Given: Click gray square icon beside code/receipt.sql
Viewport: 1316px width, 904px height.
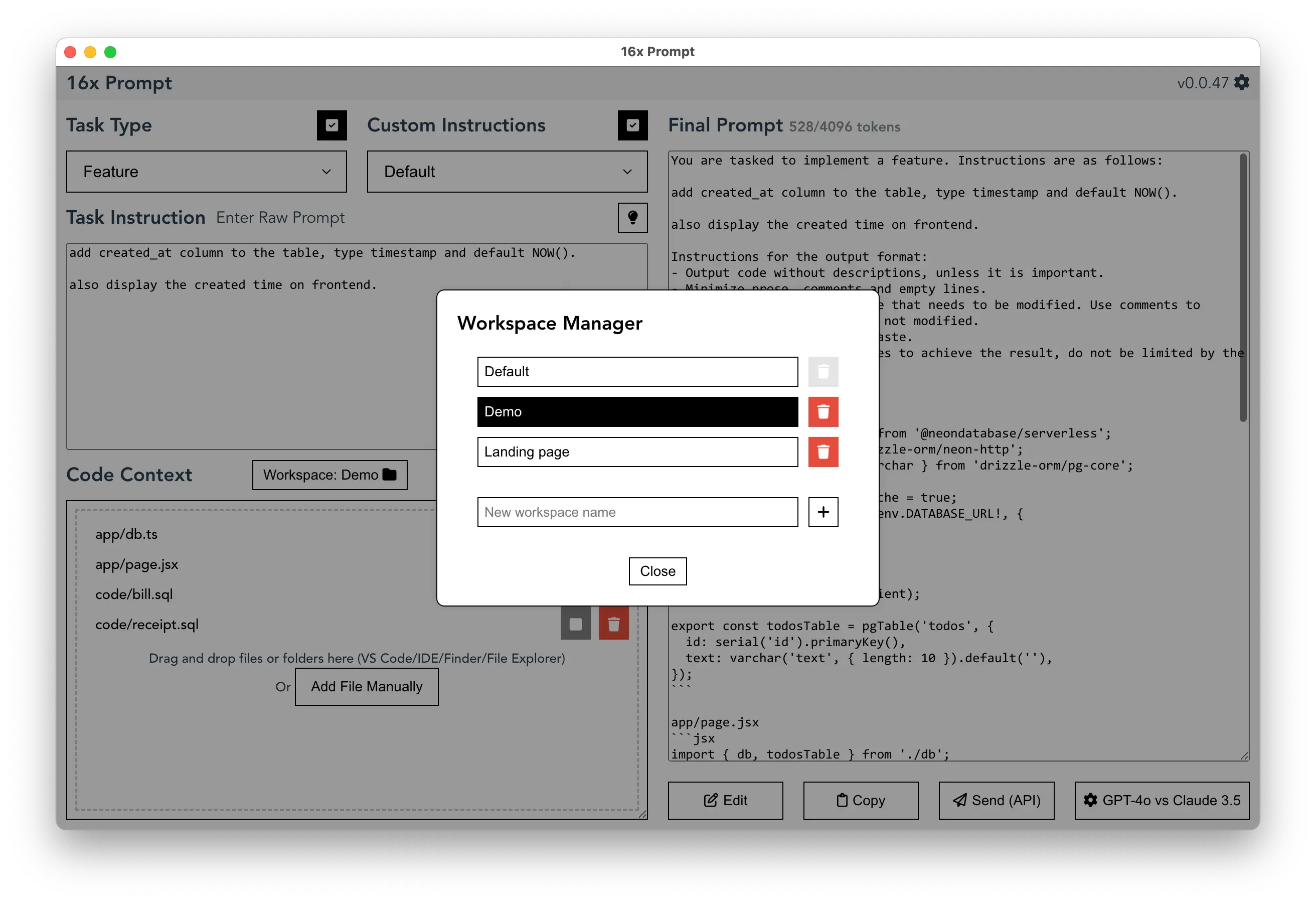Looking at the screenshot, I should pos(575,624).
